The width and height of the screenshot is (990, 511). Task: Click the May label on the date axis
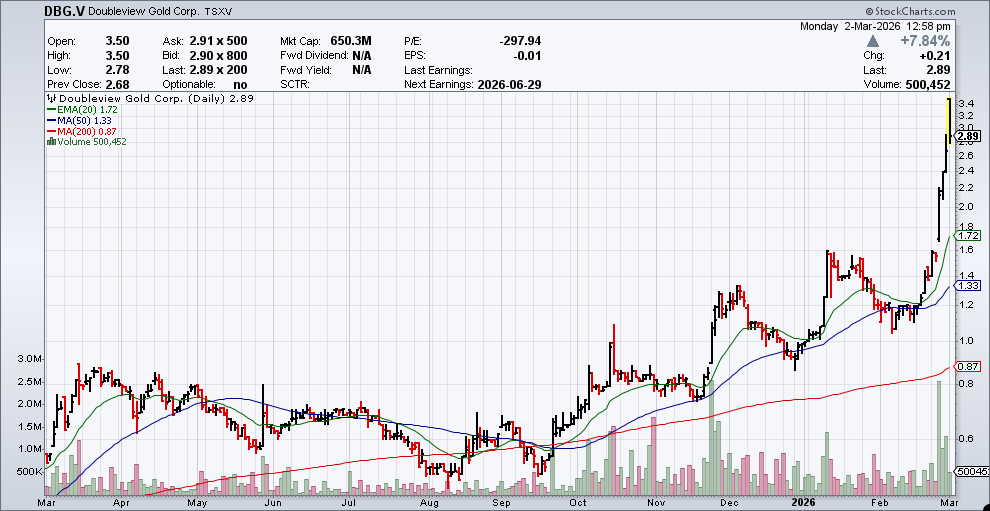tap(198, 503)
